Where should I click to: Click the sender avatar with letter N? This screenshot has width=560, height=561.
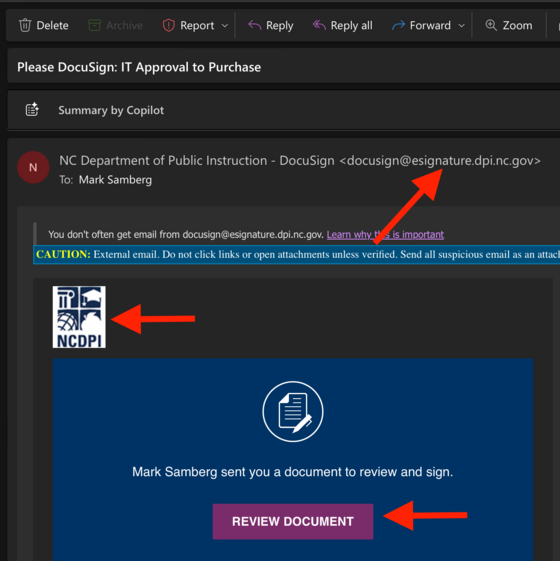(33, 167)
